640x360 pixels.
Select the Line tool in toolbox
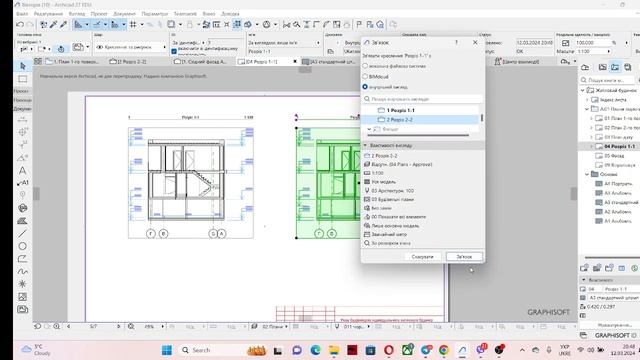(22, 233)
